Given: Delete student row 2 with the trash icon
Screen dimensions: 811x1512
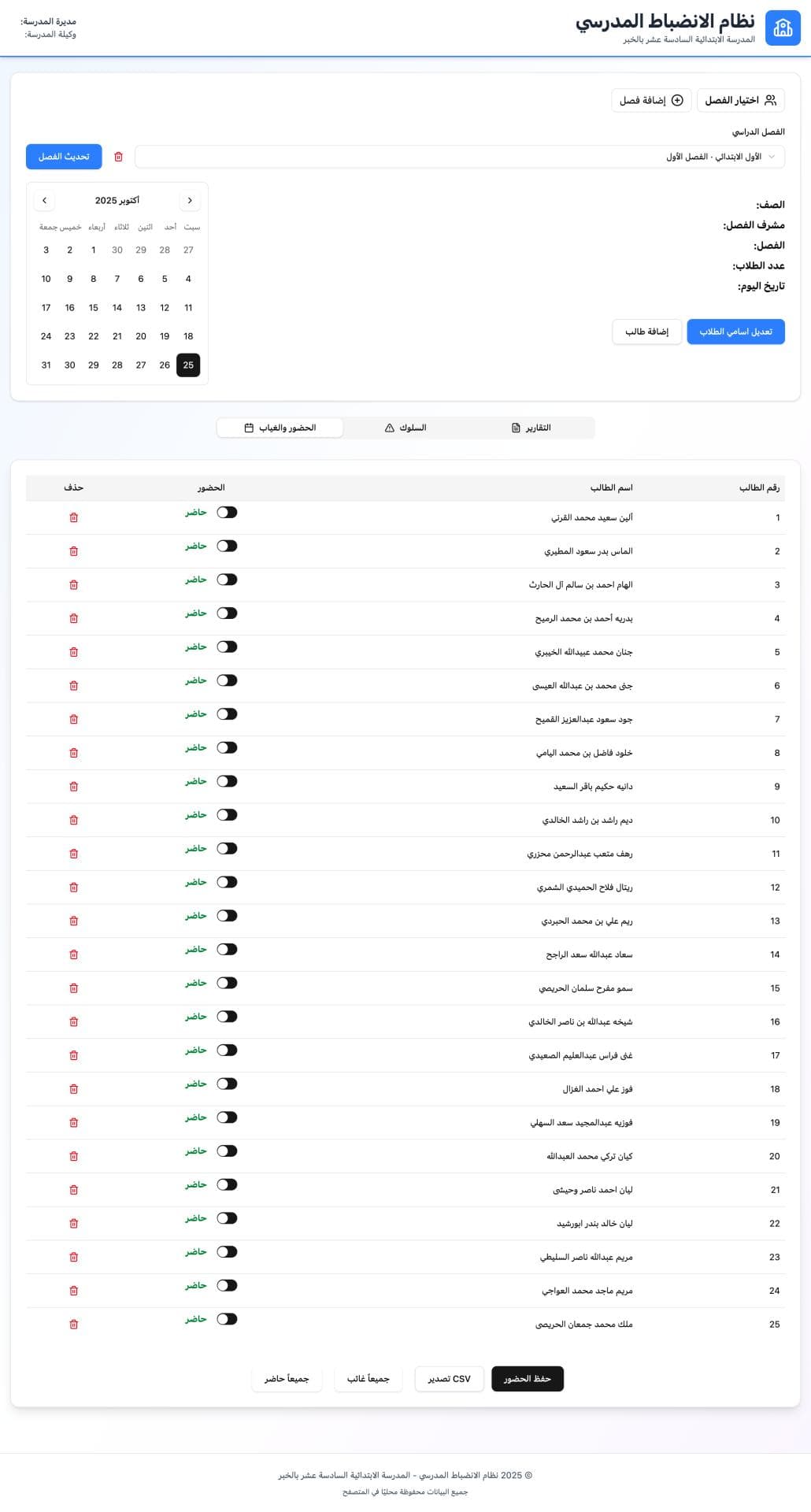Looking at the screenshot, I should [74, 551].
